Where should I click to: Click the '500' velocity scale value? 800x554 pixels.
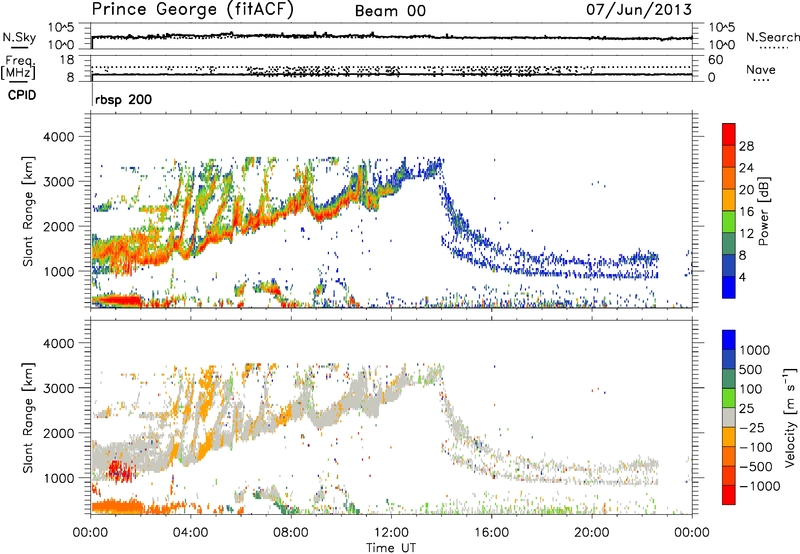tap(751, 369)
